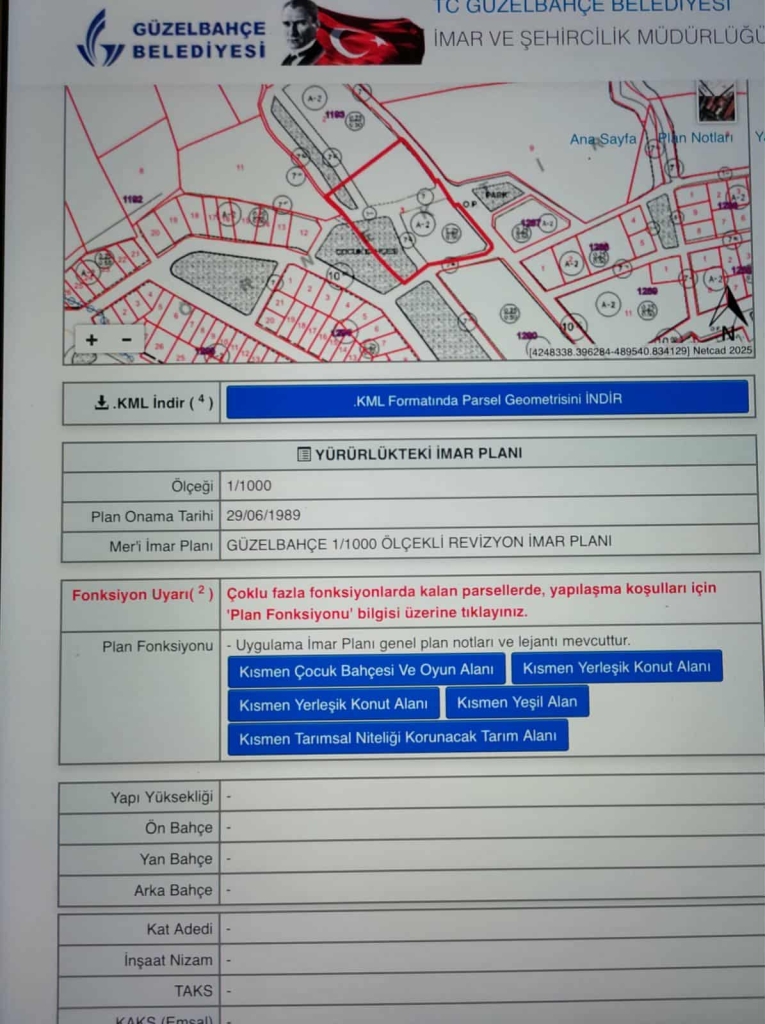Click the Ölçeği row label

(192, 487)
